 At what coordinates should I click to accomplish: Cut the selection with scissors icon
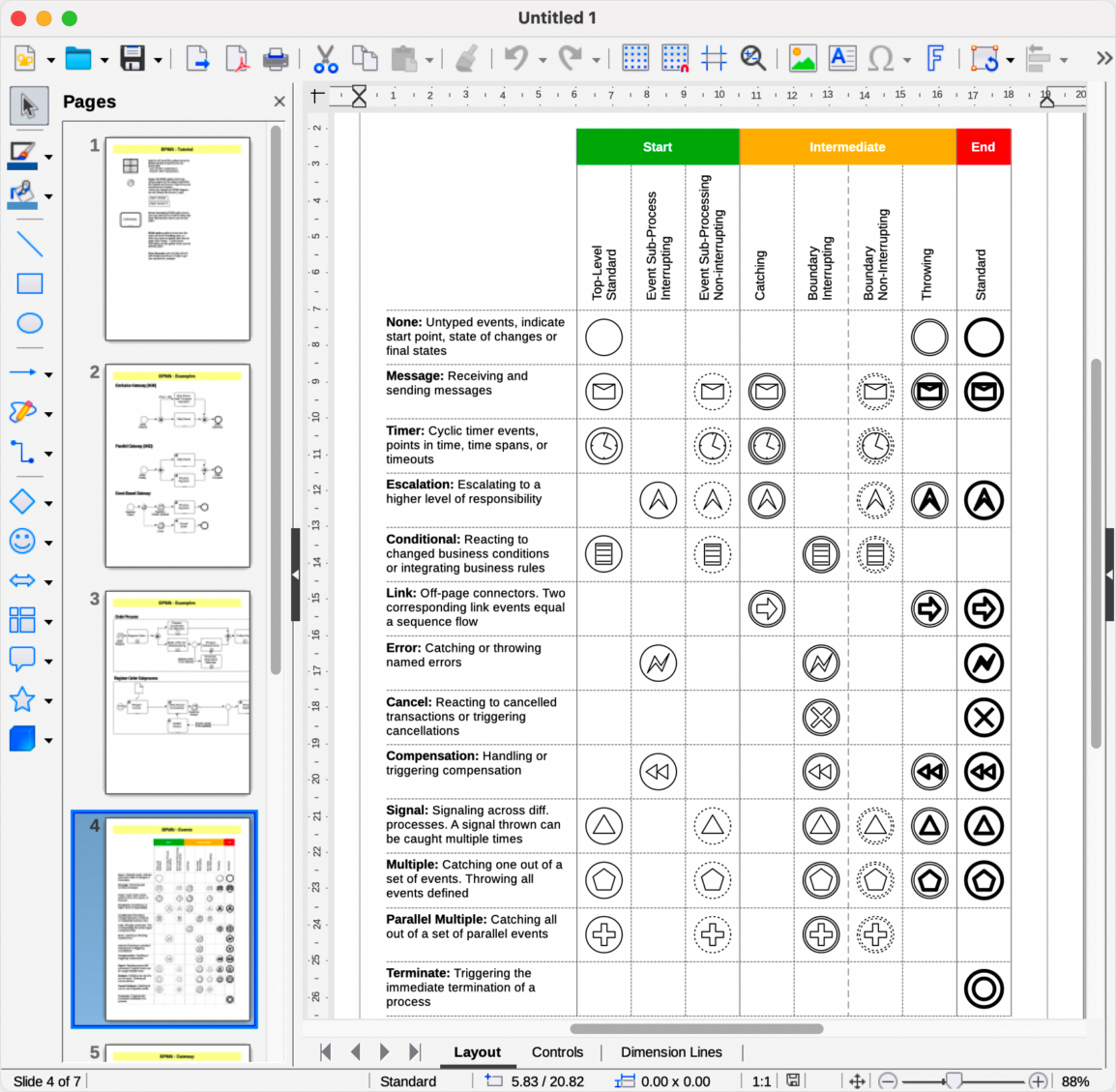coord(325,58)
